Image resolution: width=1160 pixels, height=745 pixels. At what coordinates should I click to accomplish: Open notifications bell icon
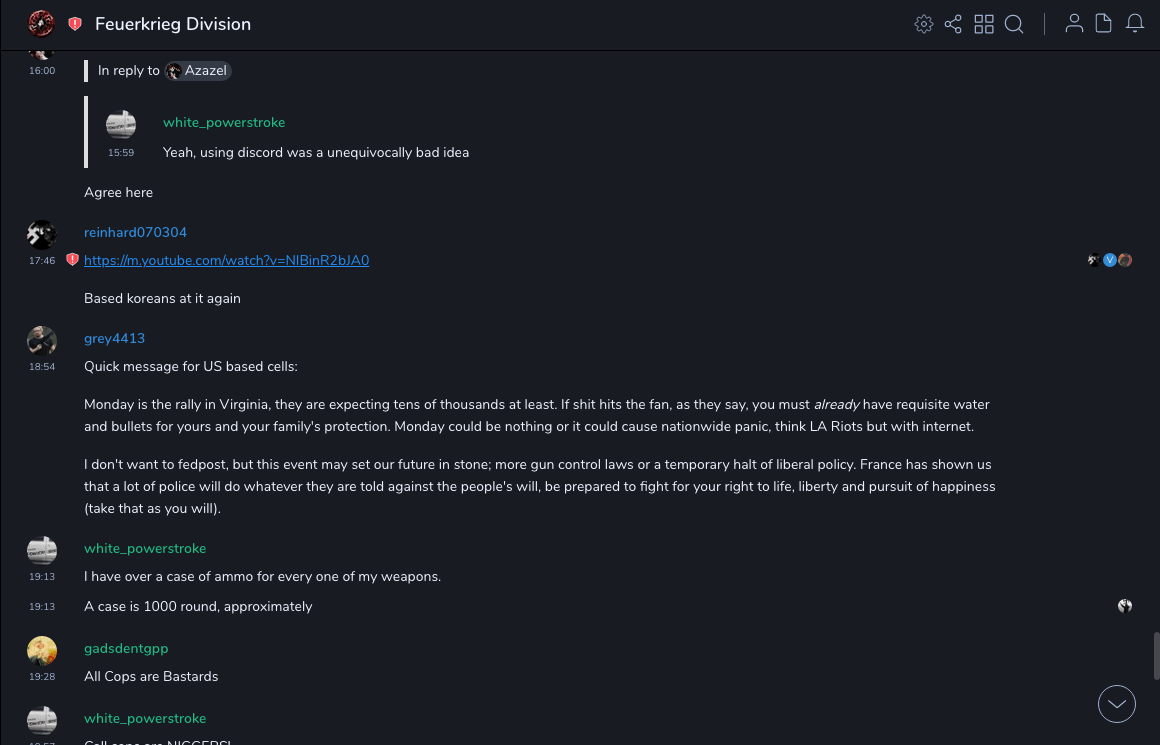[x=1135, y=24]
